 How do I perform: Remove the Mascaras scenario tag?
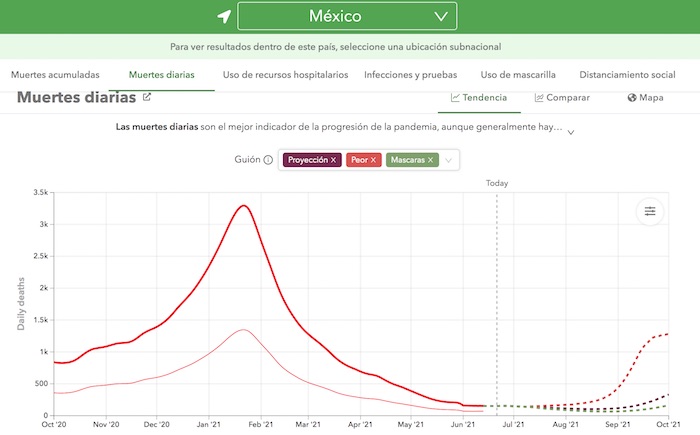point(429,160)
